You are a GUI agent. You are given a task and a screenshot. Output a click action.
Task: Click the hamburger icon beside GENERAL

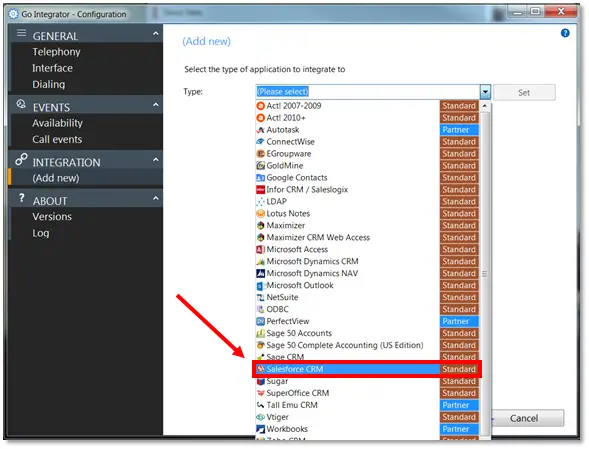click(21, 33)
